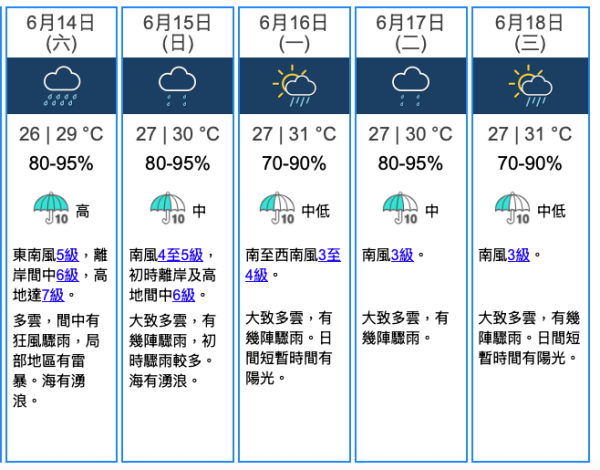Screen dimensions: 600x470
Task: Click June 16 umbrella icon rated 中低
Action: coord(277,208)
